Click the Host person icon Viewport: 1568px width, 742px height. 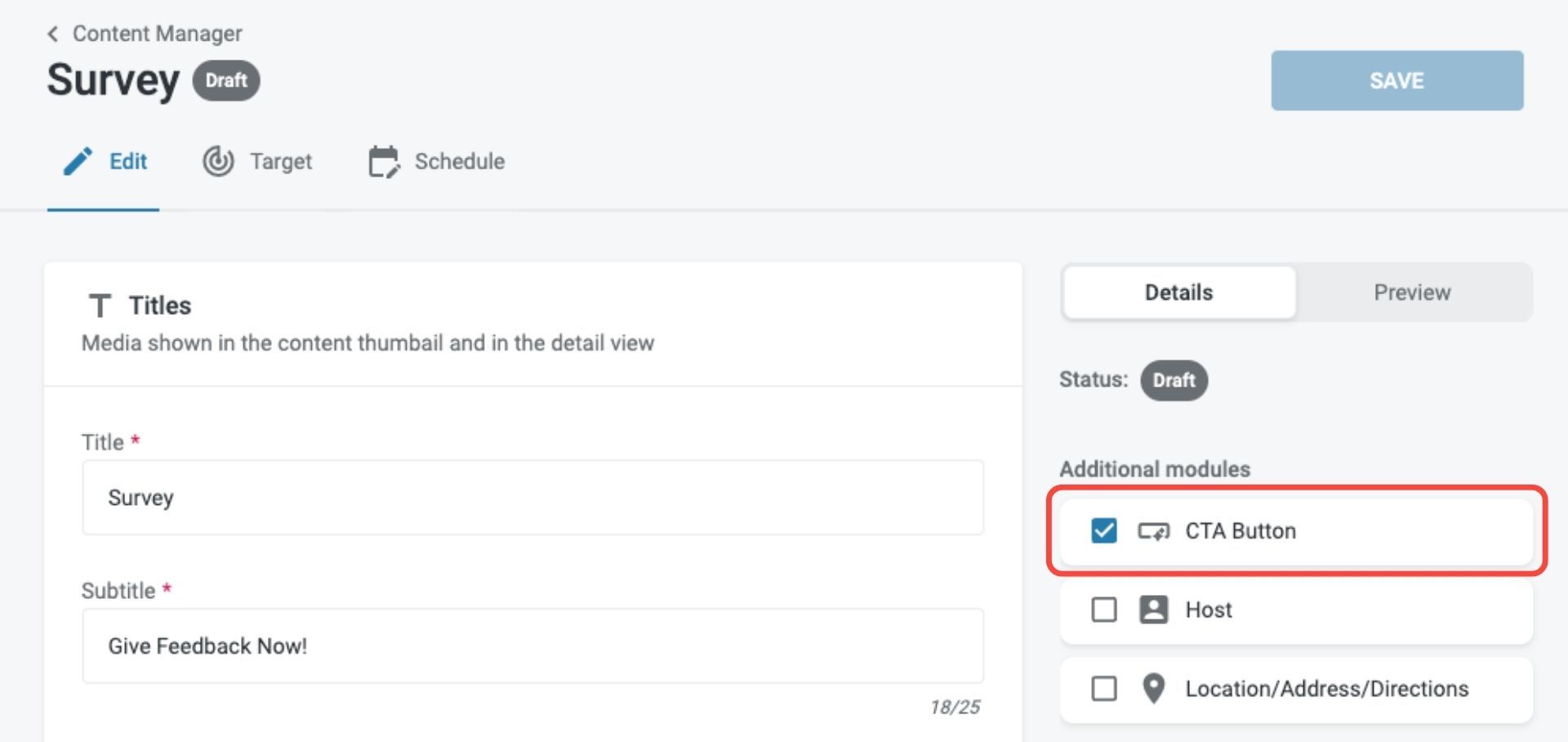[1153, 610]
